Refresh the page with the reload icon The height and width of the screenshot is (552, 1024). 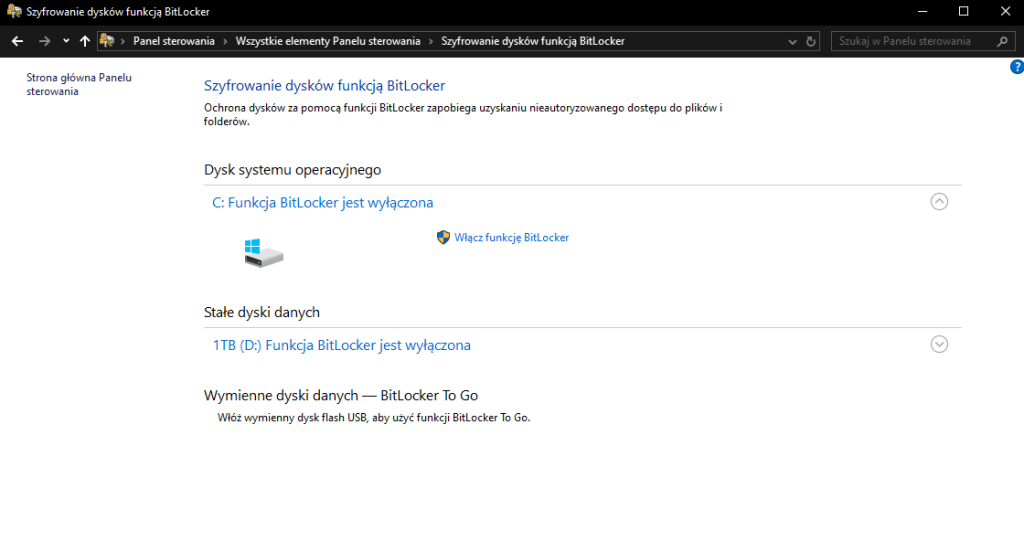[x=811, y=41]
